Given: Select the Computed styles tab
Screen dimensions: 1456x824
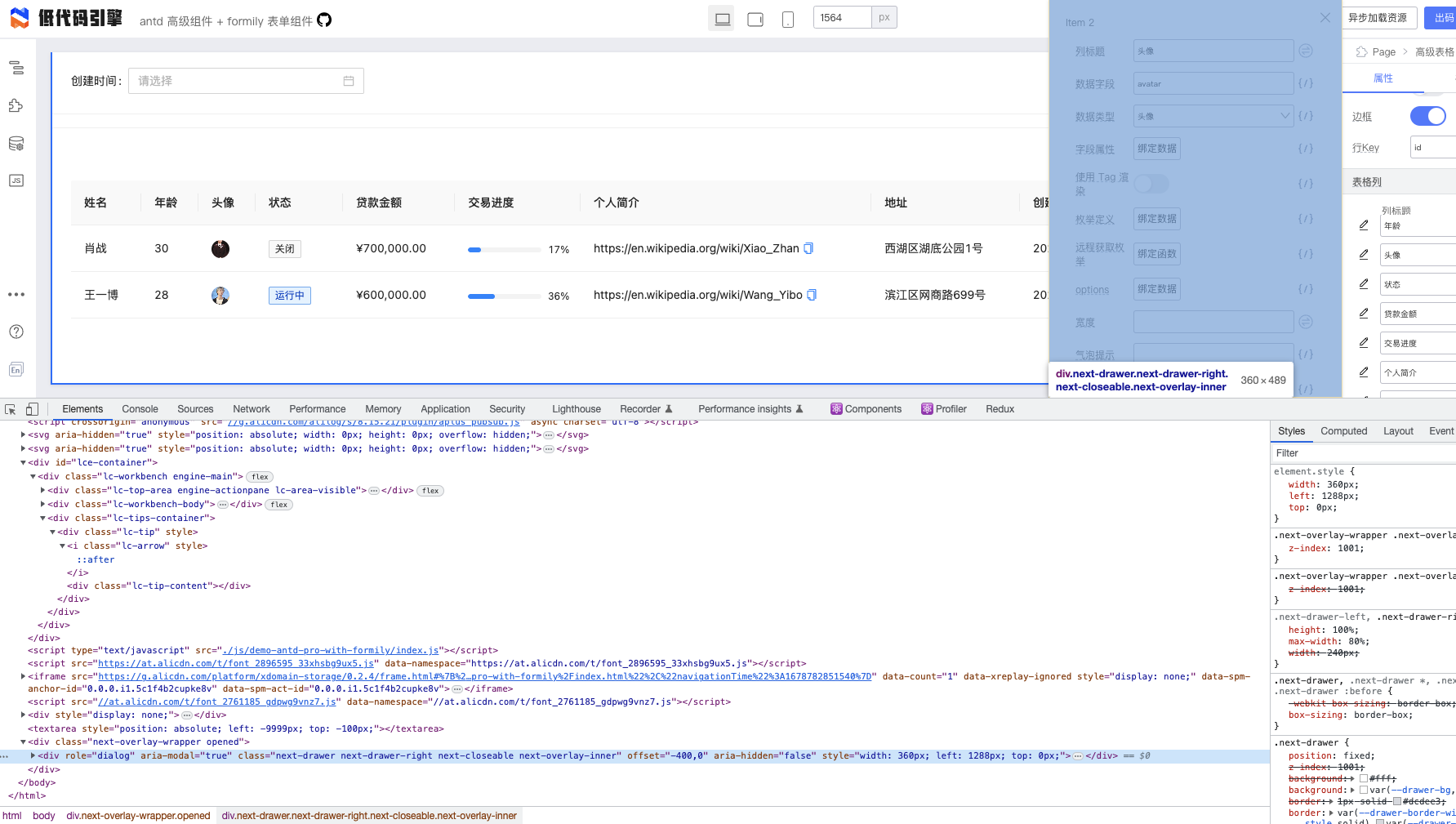Looking at the screenshot, I should 1343,431.
